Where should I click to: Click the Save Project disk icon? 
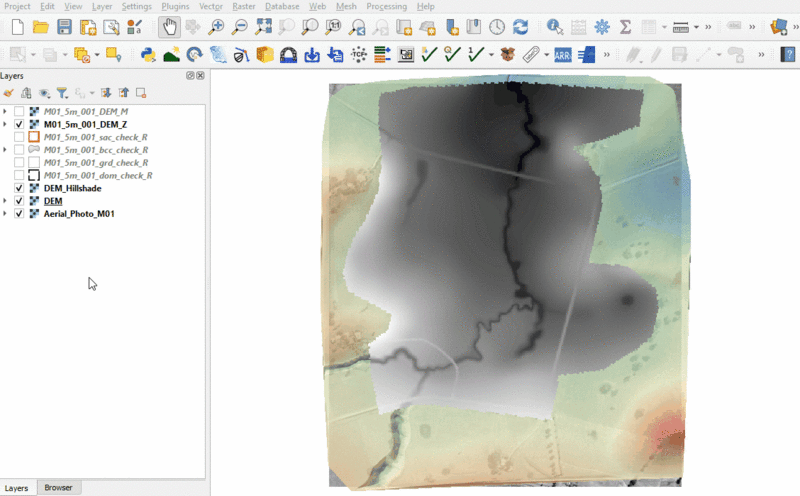[x=63, y=27]
